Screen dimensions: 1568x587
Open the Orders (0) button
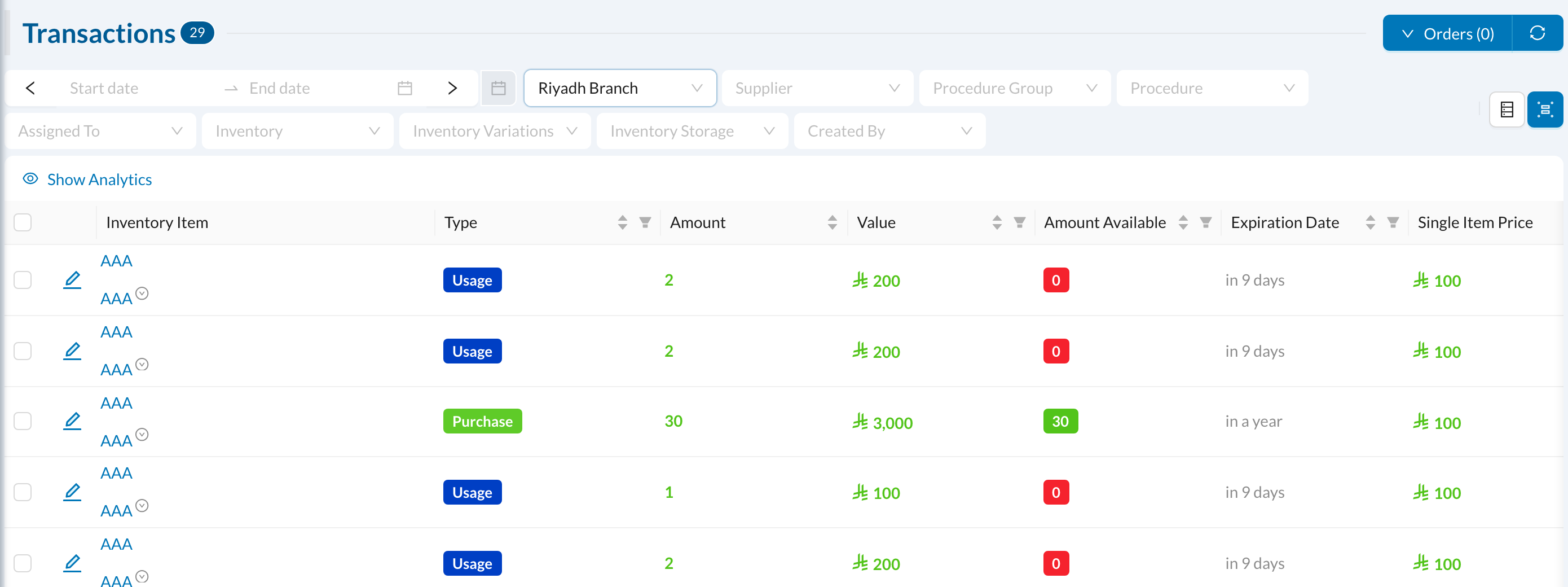tap(1447, 33)
